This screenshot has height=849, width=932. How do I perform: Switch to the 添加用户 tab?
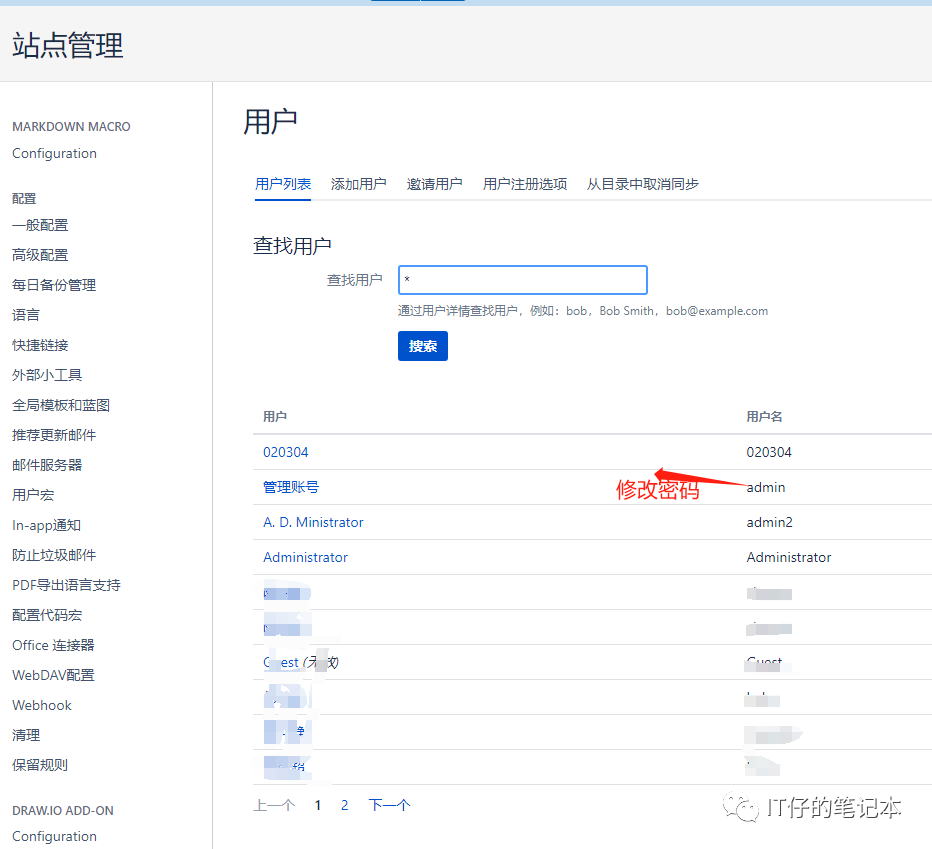coord(358,184)
